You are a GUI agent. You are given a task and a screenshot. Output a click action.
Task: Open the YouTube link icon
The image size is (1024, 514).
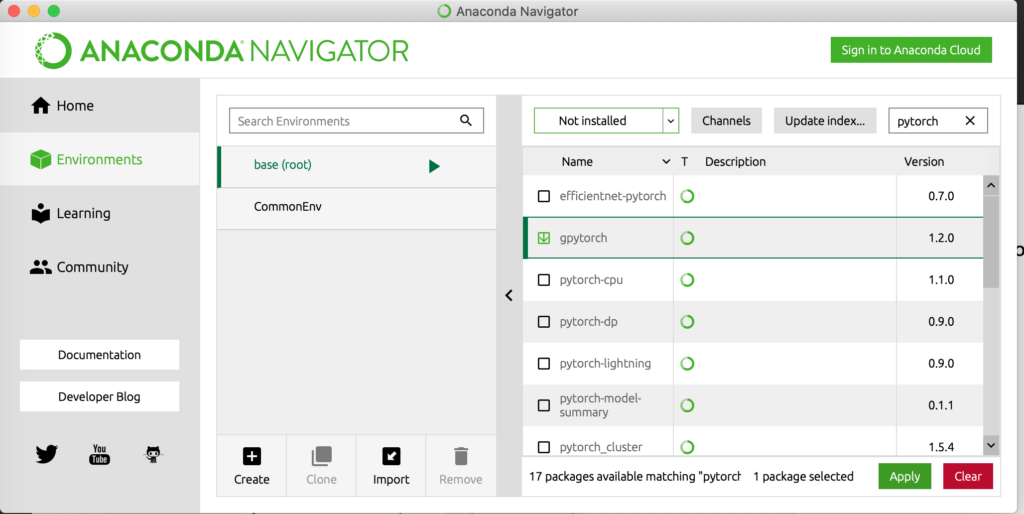pos(99,454)
